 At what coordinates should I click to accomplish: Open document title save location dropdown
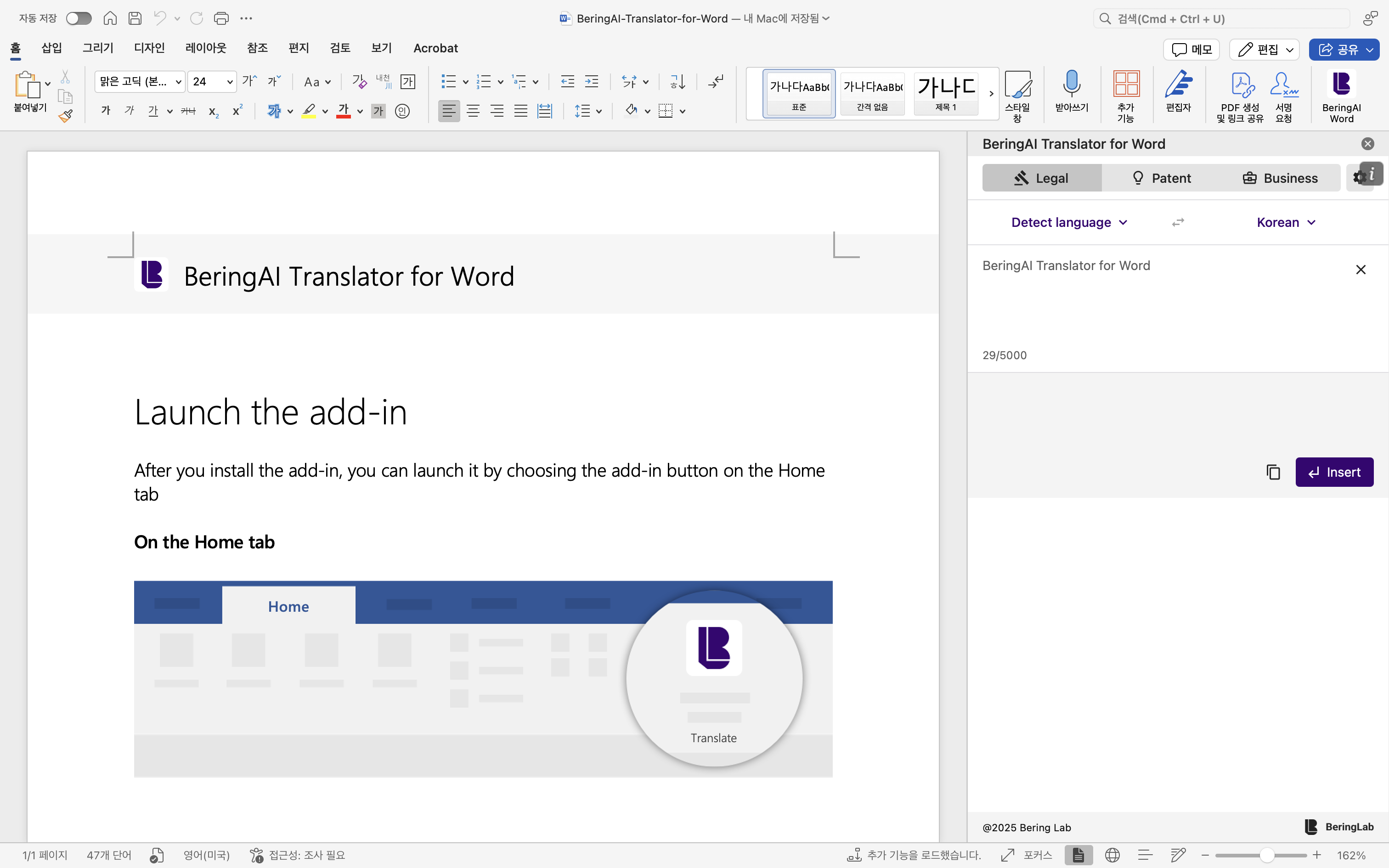826,18
